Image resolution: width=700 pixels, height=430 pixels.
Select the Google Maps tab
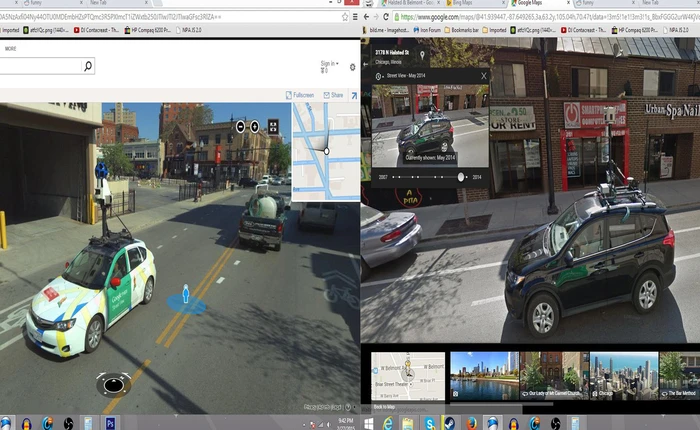coord(538,3)
